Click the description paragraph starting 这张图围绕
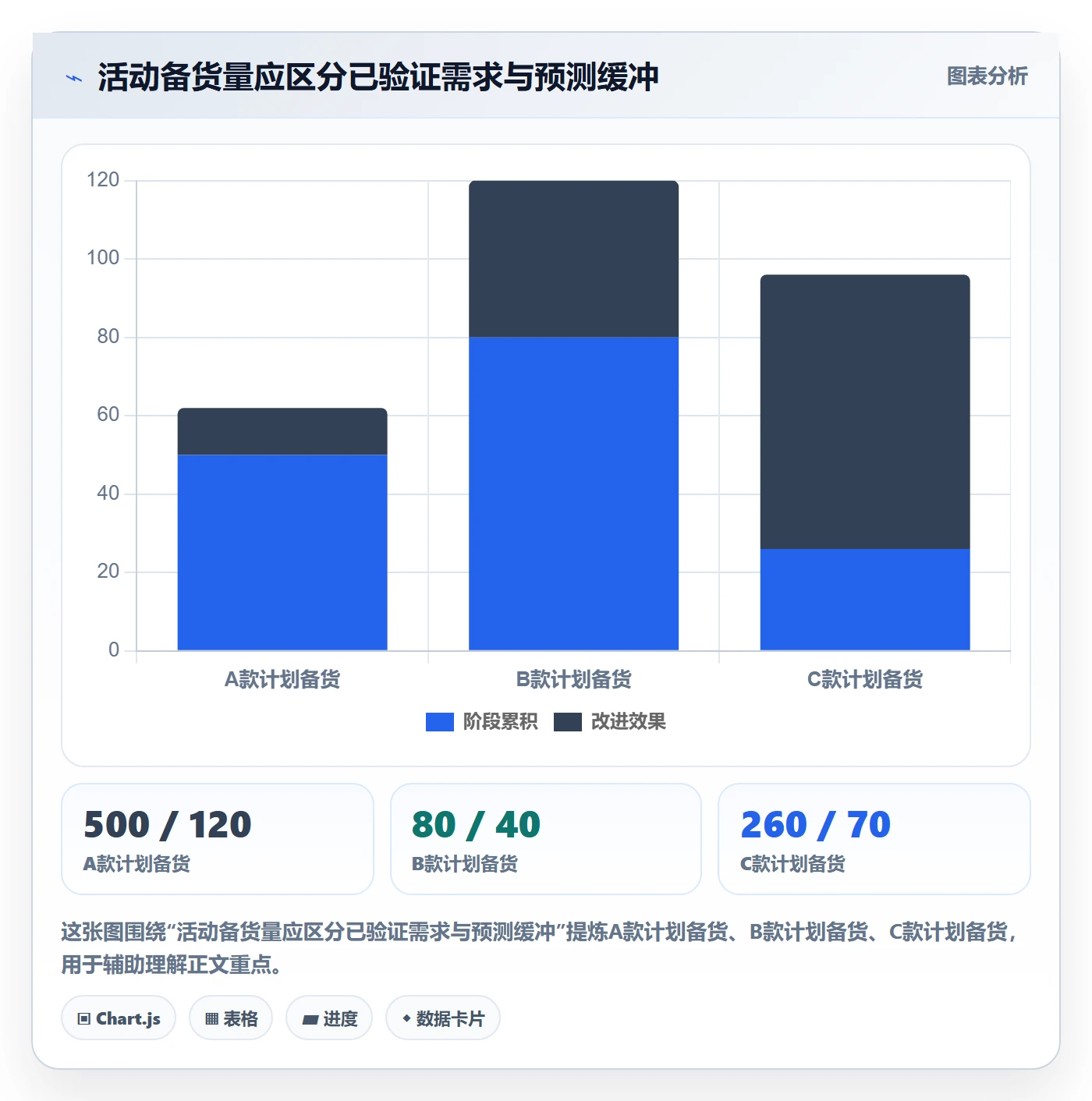 click(541, 948)
